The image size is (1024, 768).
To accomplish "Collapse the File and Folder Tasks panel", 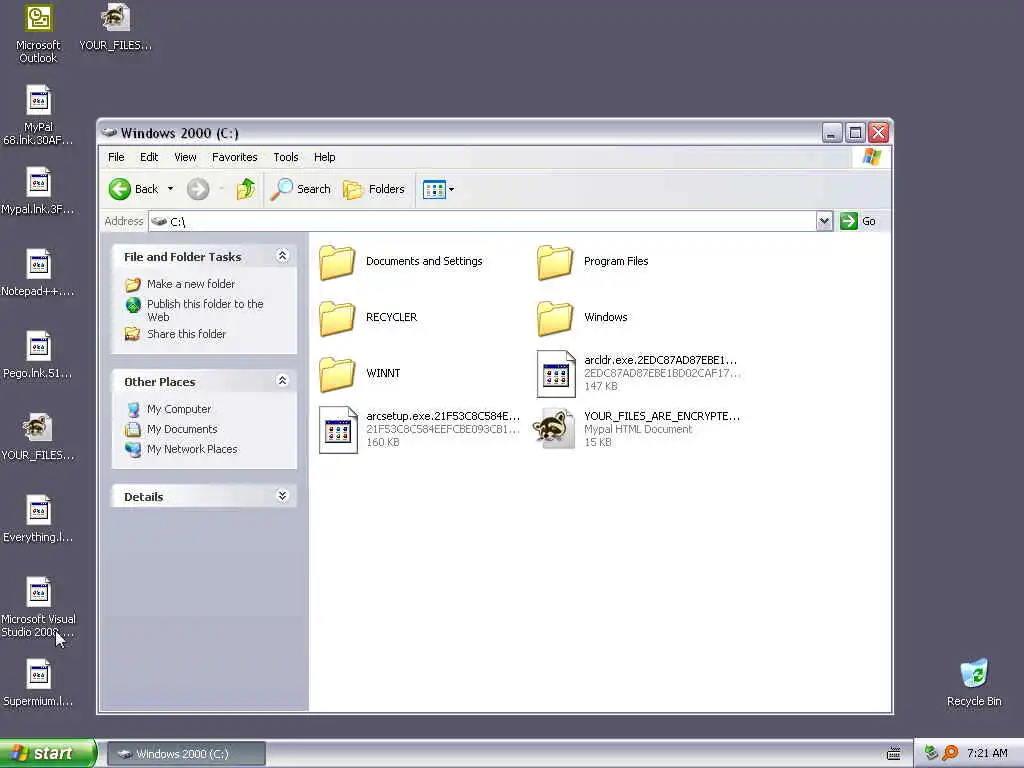I will (282, 256).
